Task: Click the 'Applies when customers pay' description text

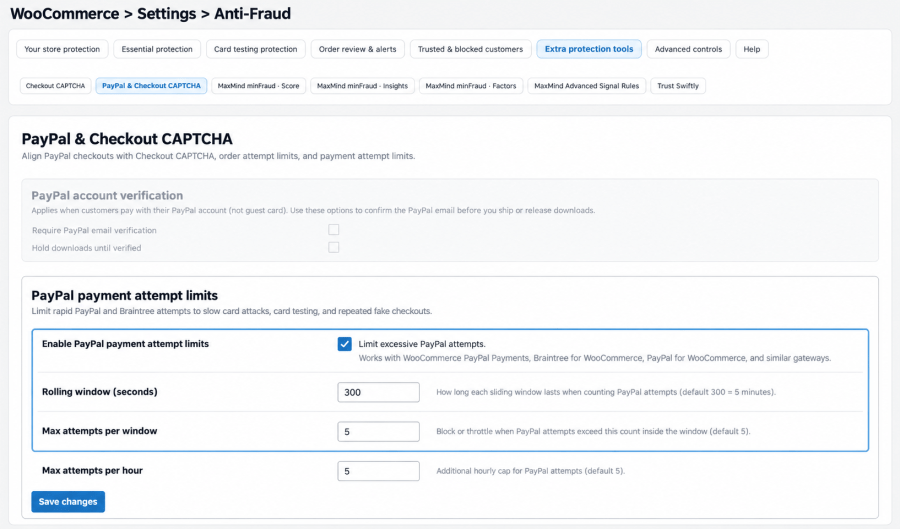Action: pyautogui.click(x=313, y=211)
